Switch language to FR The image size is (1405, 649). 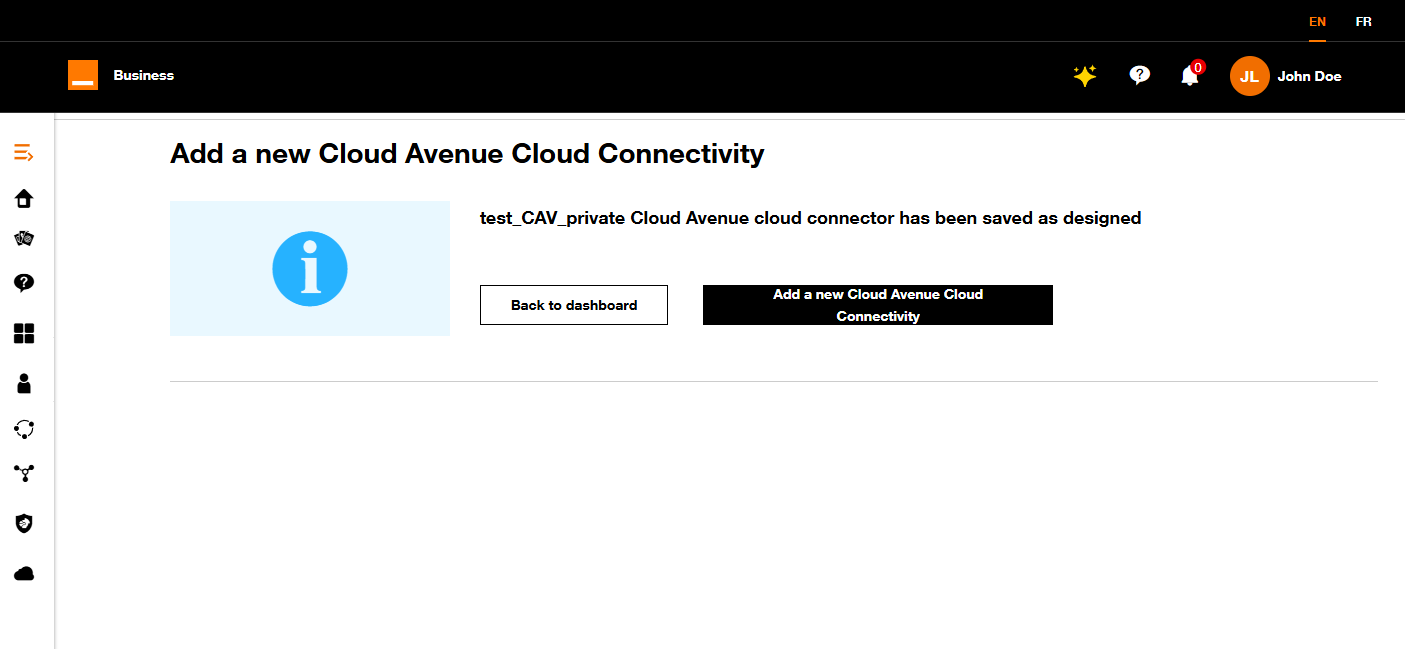coord(1363,21)
